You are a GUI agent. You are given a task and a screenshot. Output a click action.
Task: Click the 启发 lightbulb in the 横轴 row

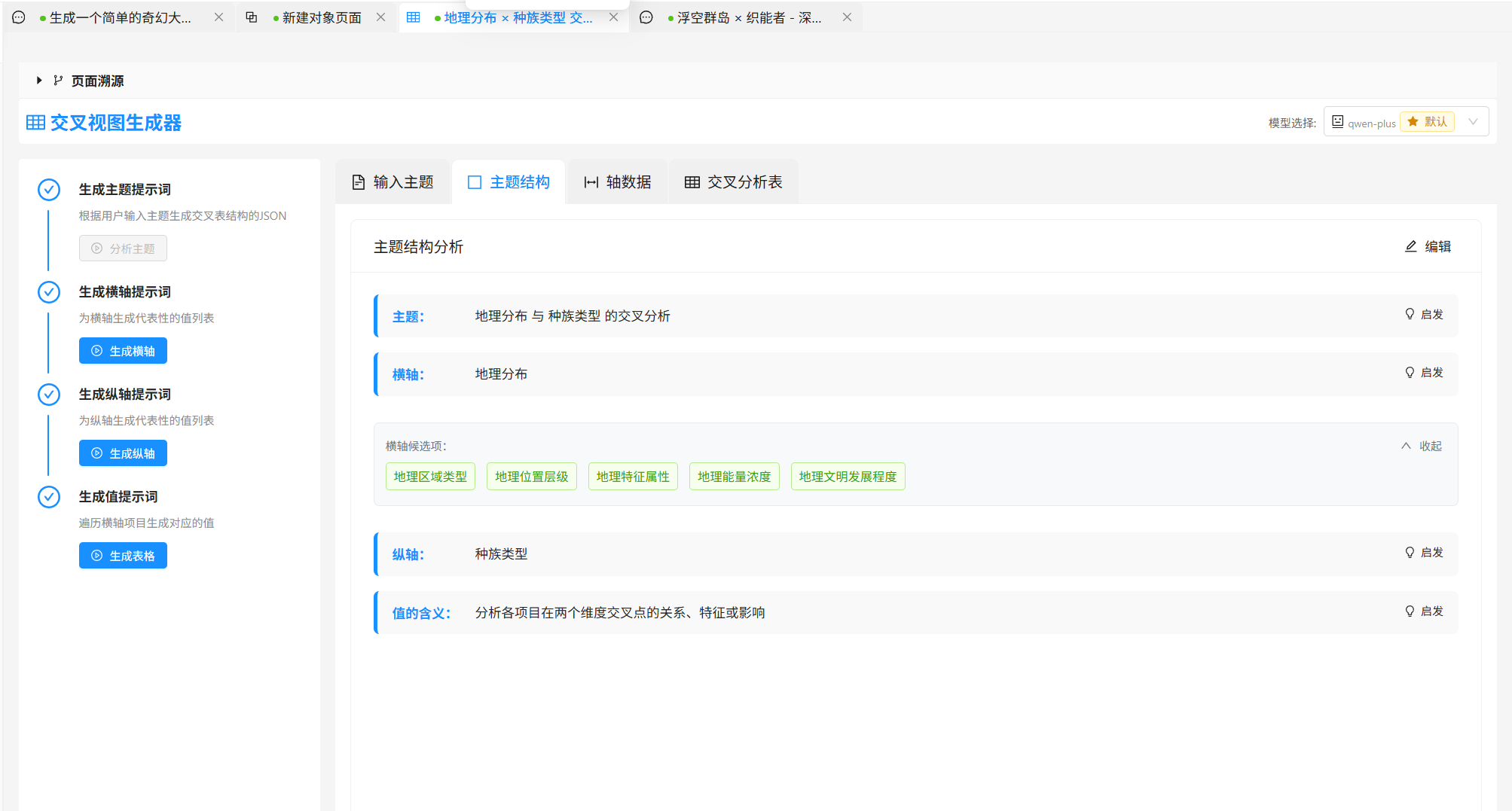(1410, 372)
